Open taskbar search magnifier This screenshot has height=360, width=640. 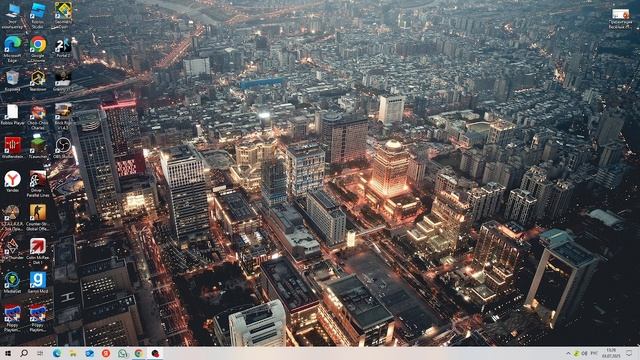pyautogui.click(x=24, y=353)
